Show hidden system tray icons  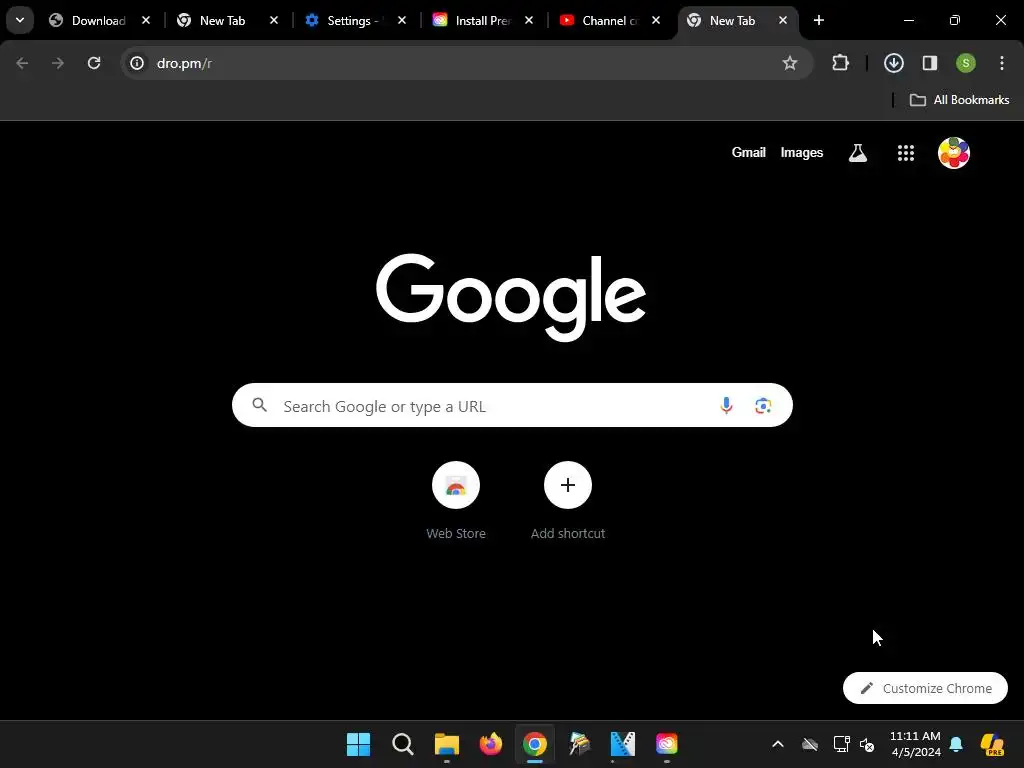pyautogui.click(x=778, y=744)
